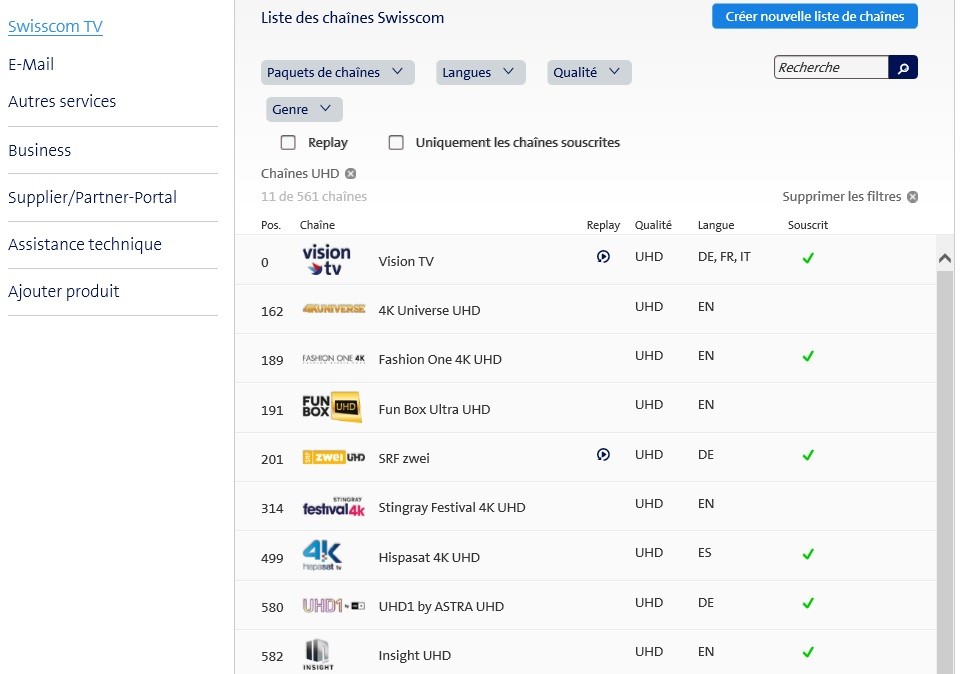Click Créer nouvelle liste de chaînes button
The image size is (961, 674).
[x=814, y=16]
